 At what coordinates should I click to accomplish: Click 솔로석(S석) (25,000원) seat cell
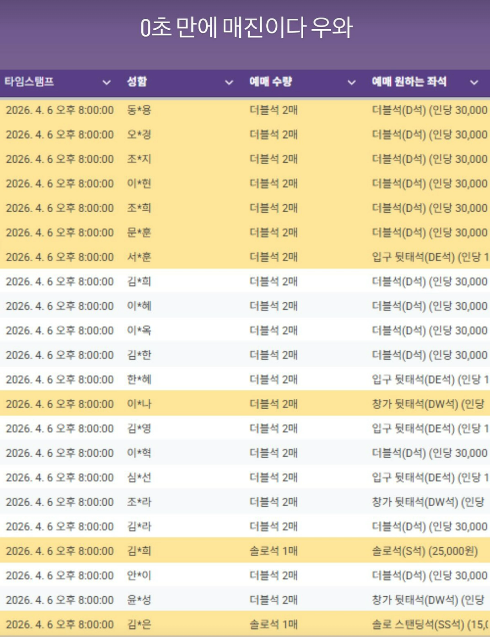click(425, 551)
